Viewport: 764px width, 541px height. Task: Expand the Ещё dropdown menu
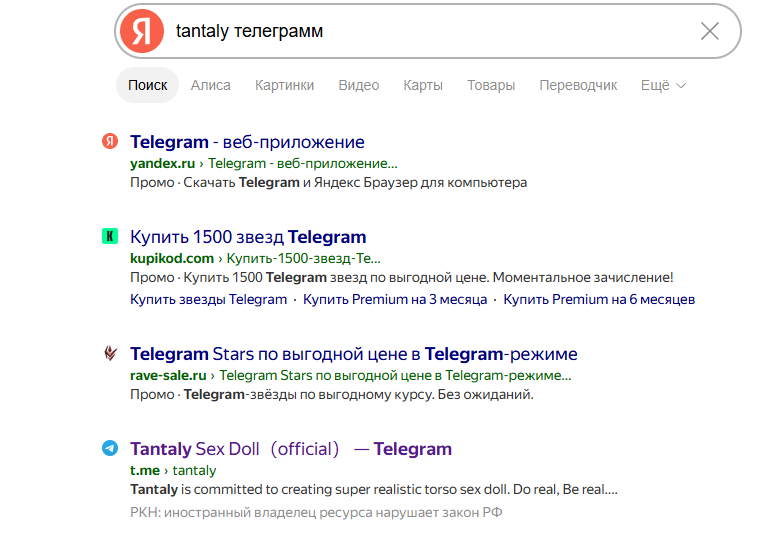point(664,85)
